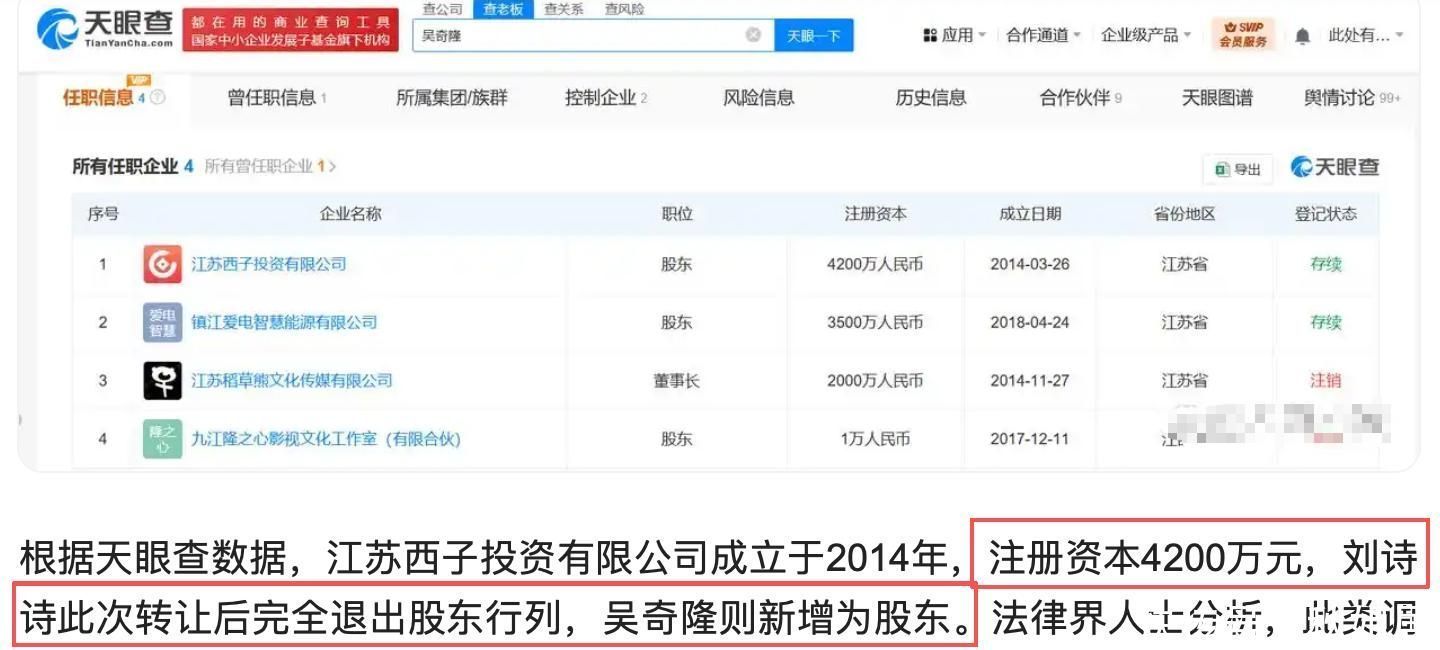The width and height of the screenshot is (1440, 650).
Task: Click 九江隆之心影视 company logo
Action: [162, 439]
